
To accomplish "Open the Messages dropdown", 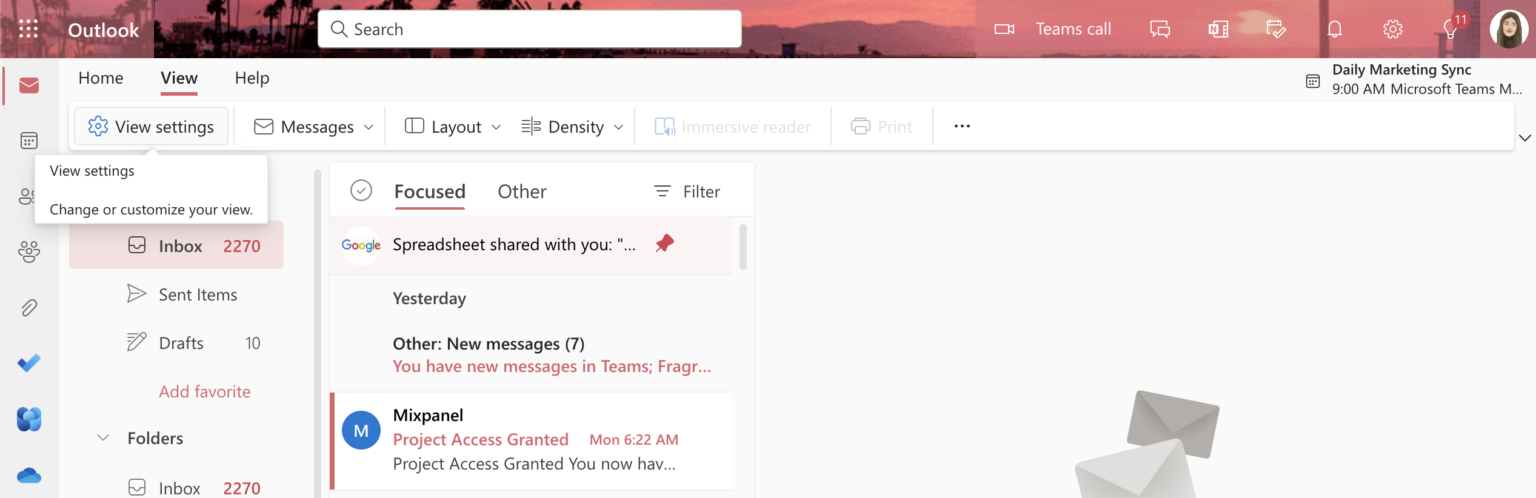I will pyautogui.click(x=313, y=127).
